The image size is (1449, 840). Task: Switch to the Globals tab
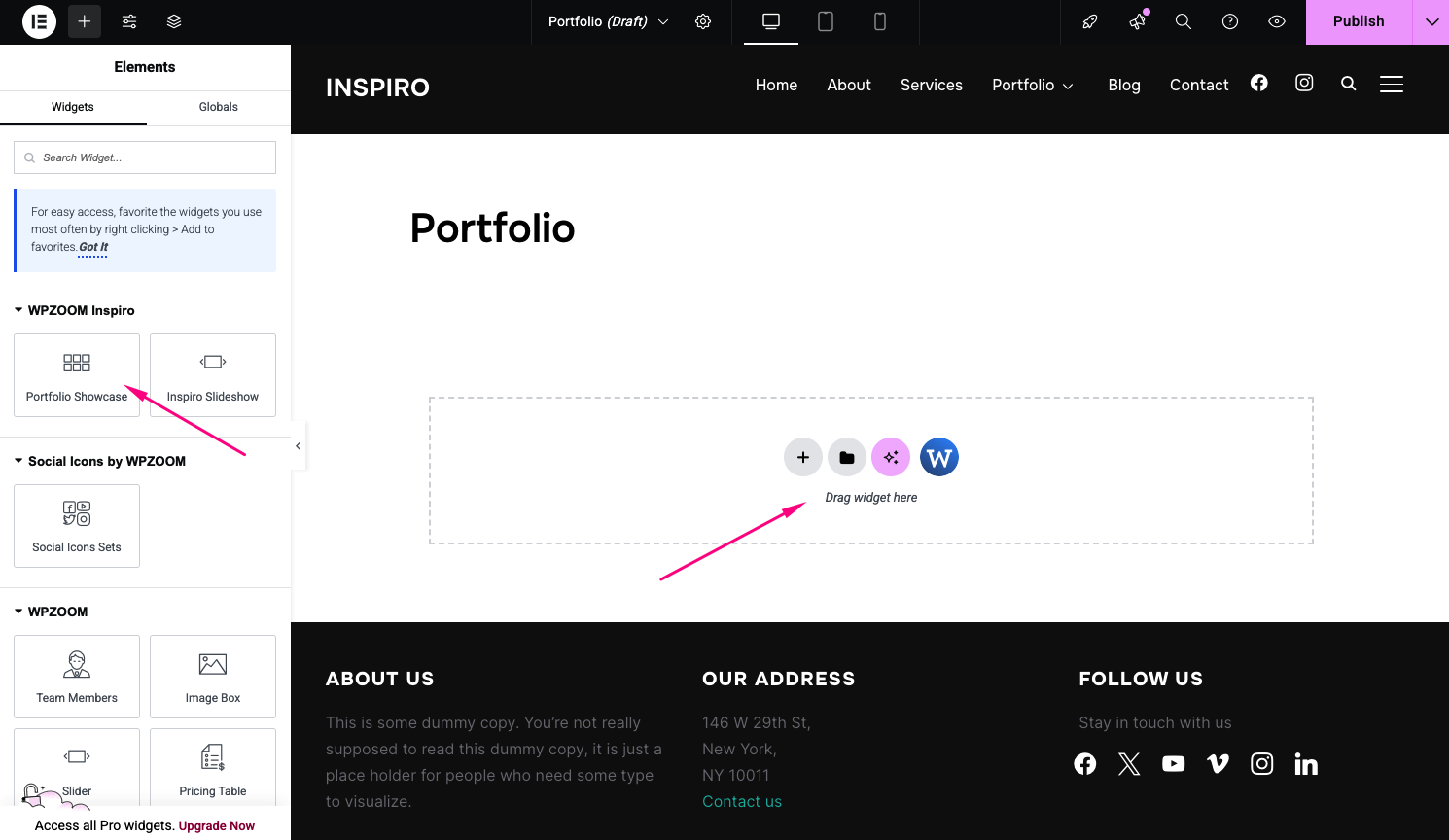pyautogui.click(x=218, y=107)
